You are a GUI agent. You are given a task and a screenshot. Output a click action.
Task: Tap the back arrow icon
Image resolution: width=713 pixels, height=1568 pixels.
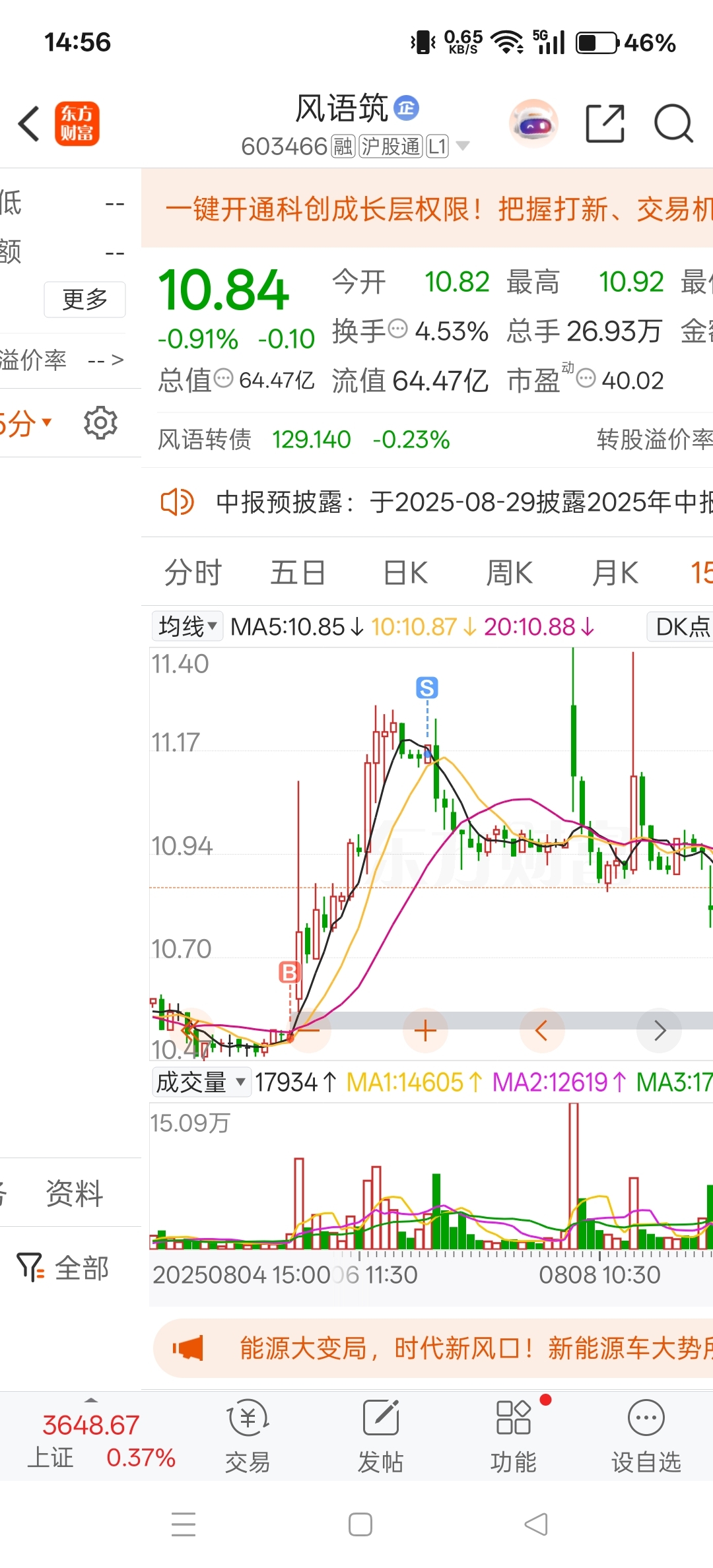coord(29,123)
